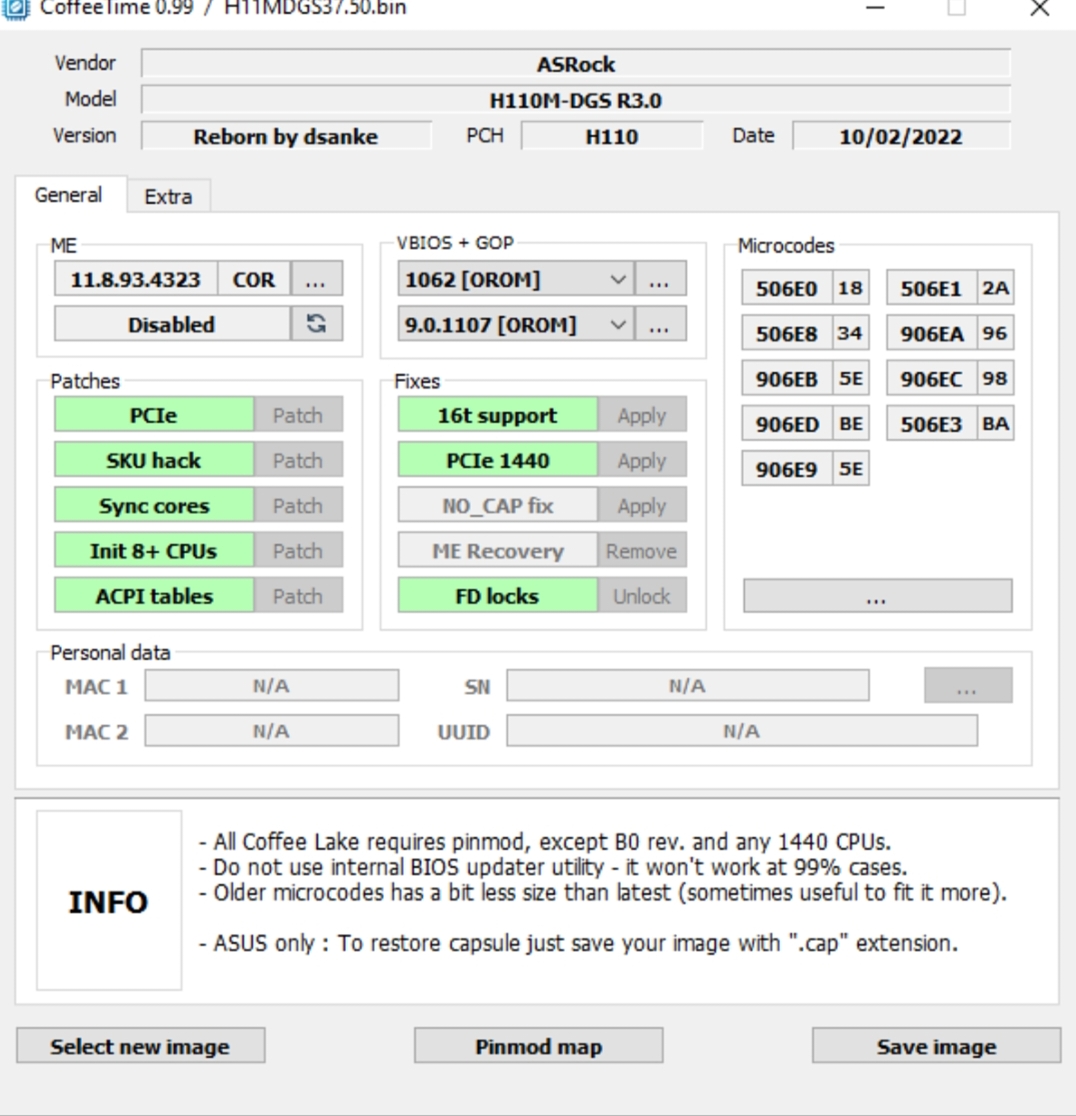Click the Select new image button
Viewport: 1076px width, 1116px height.
click(x=140, y=1046)
